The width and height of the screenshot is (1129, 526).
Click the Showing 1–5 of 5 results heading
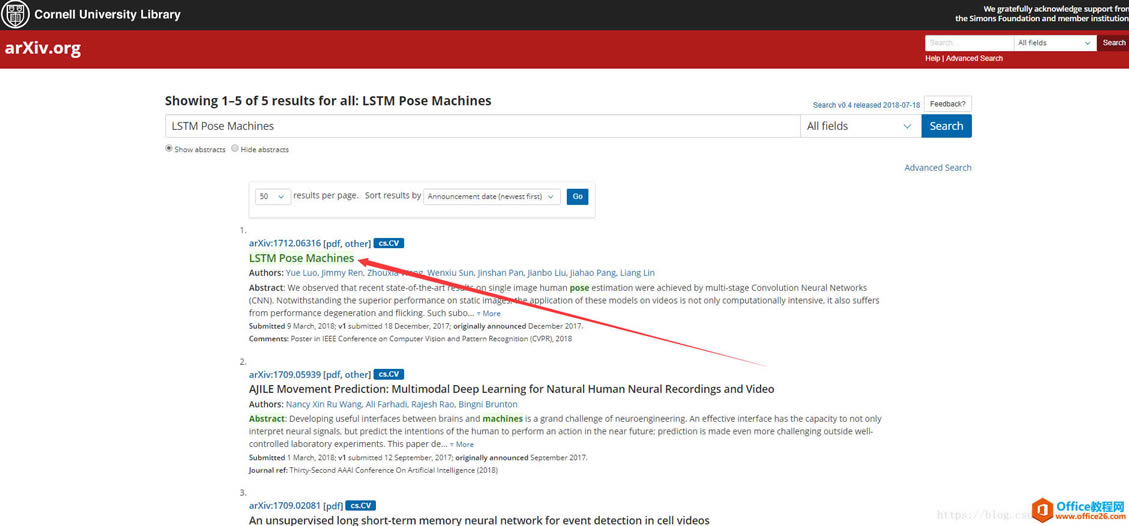click(x=328, y=101)
